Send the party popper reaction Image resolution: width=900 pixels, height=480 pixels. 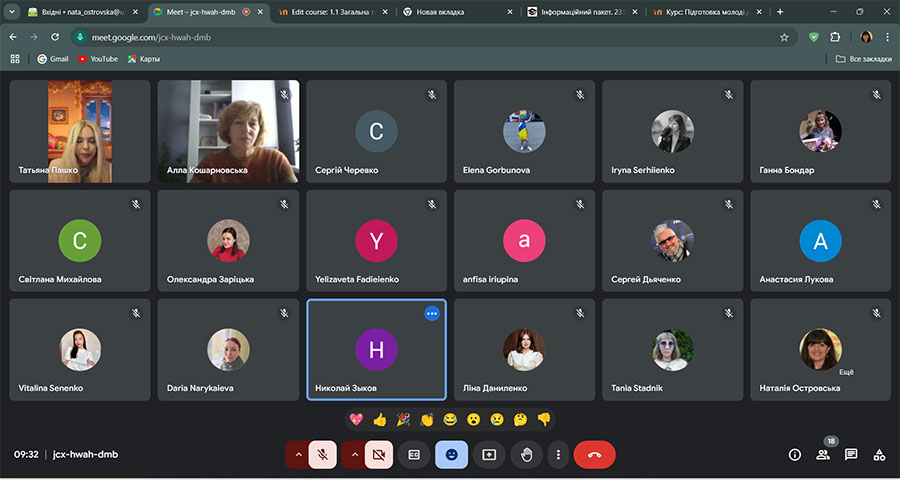[403, 420]
